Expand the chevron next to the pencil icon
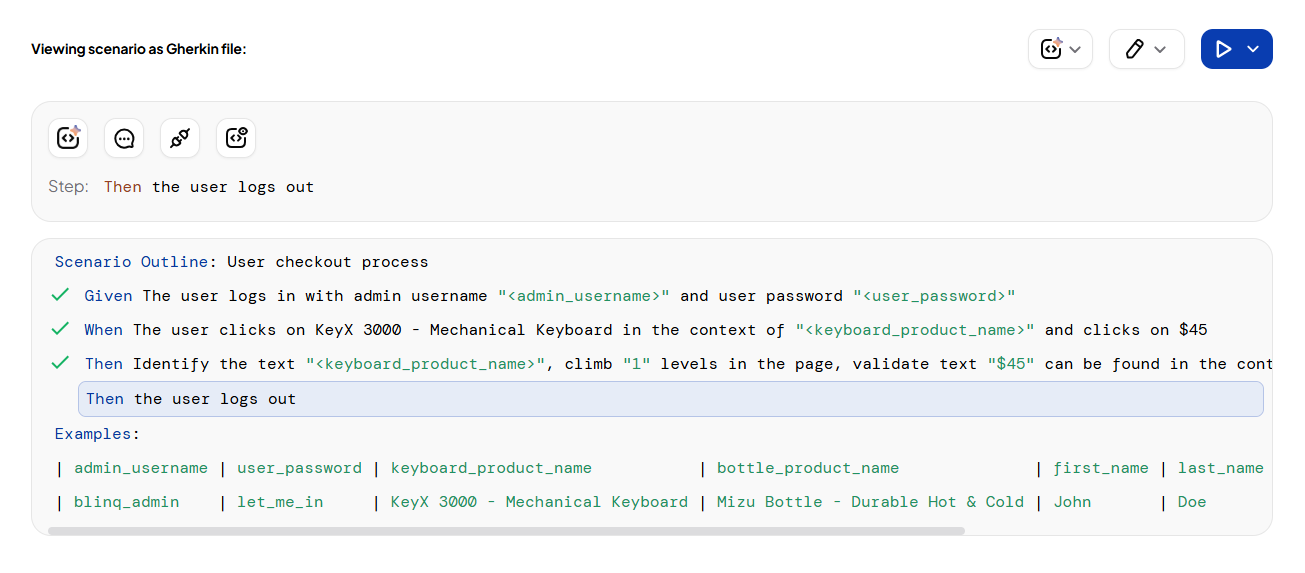Viewport: 1305px width, 573px height. pos(1160,49)
